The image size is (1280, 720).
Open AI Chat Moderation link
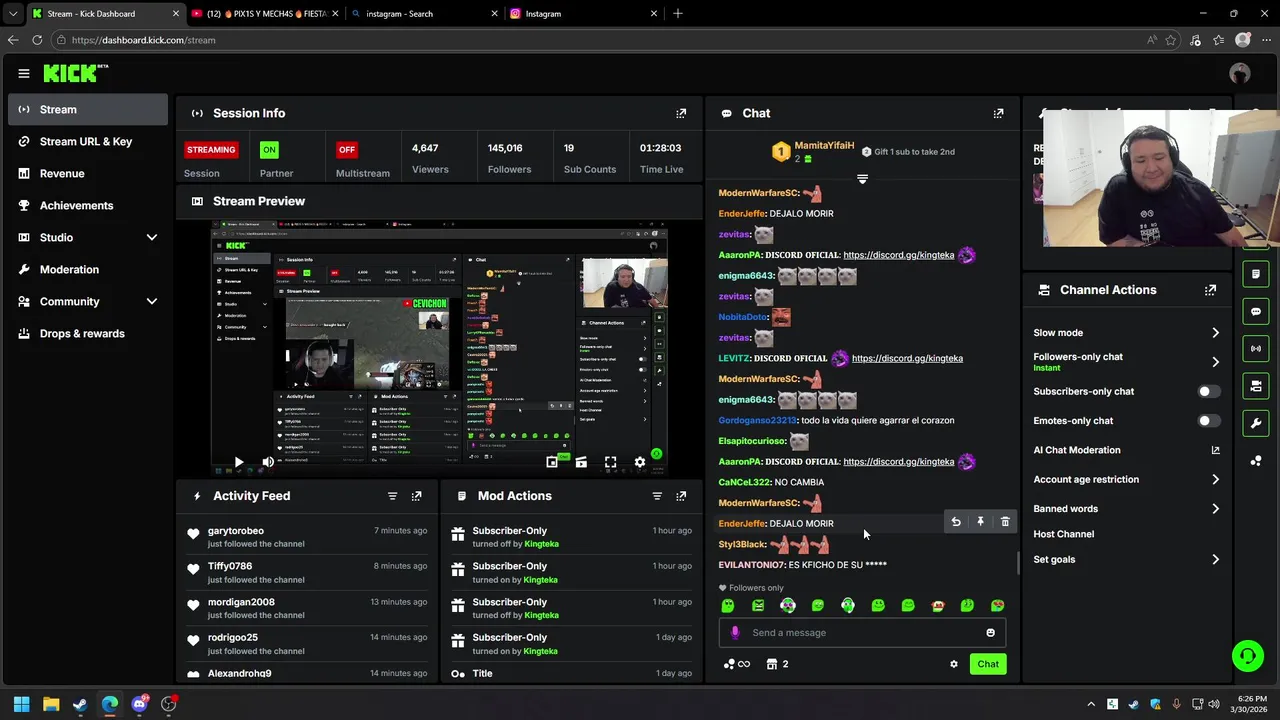[x=1127, y=450]
